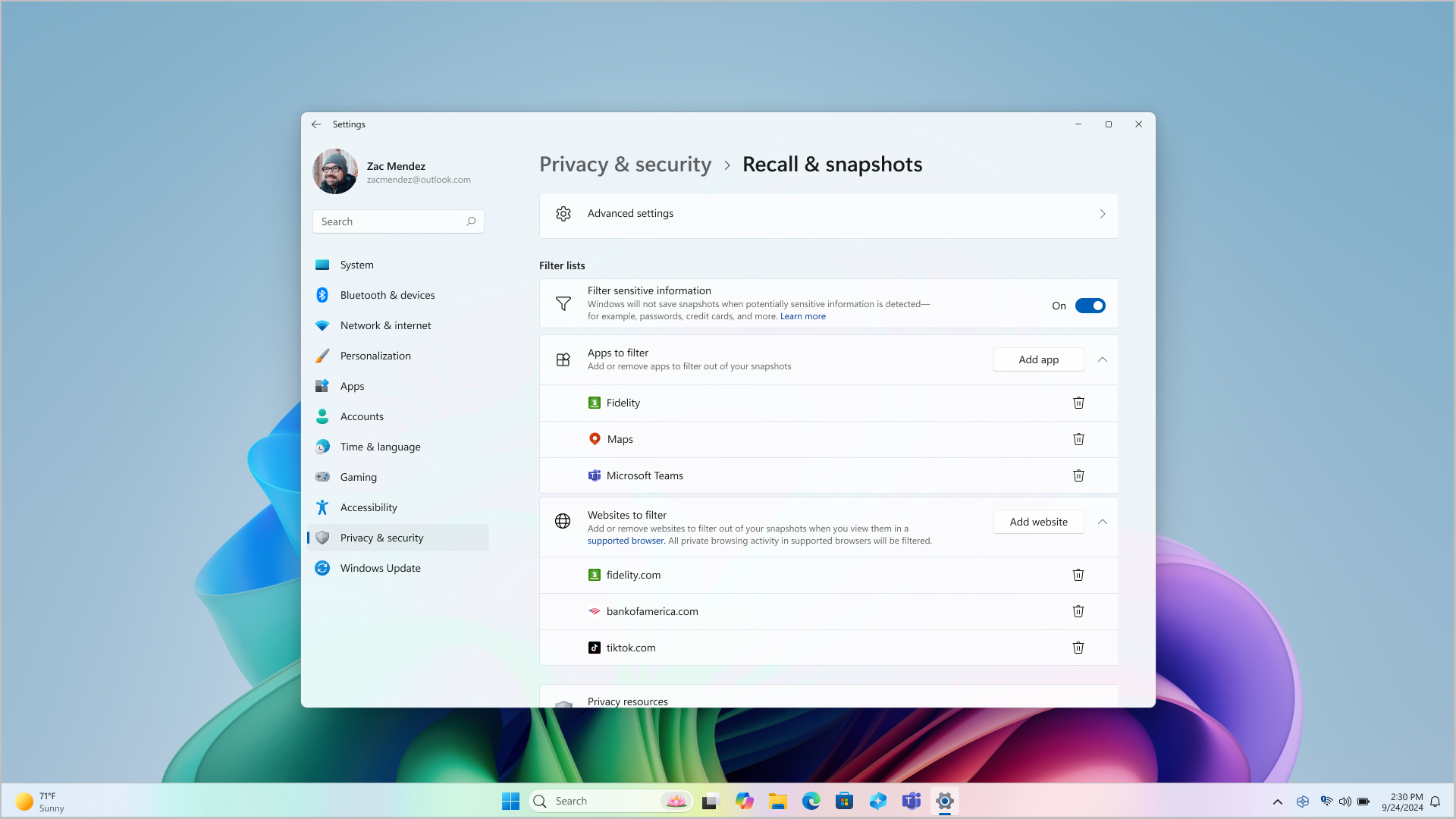Select System settings menu item

tap(357, 265)
